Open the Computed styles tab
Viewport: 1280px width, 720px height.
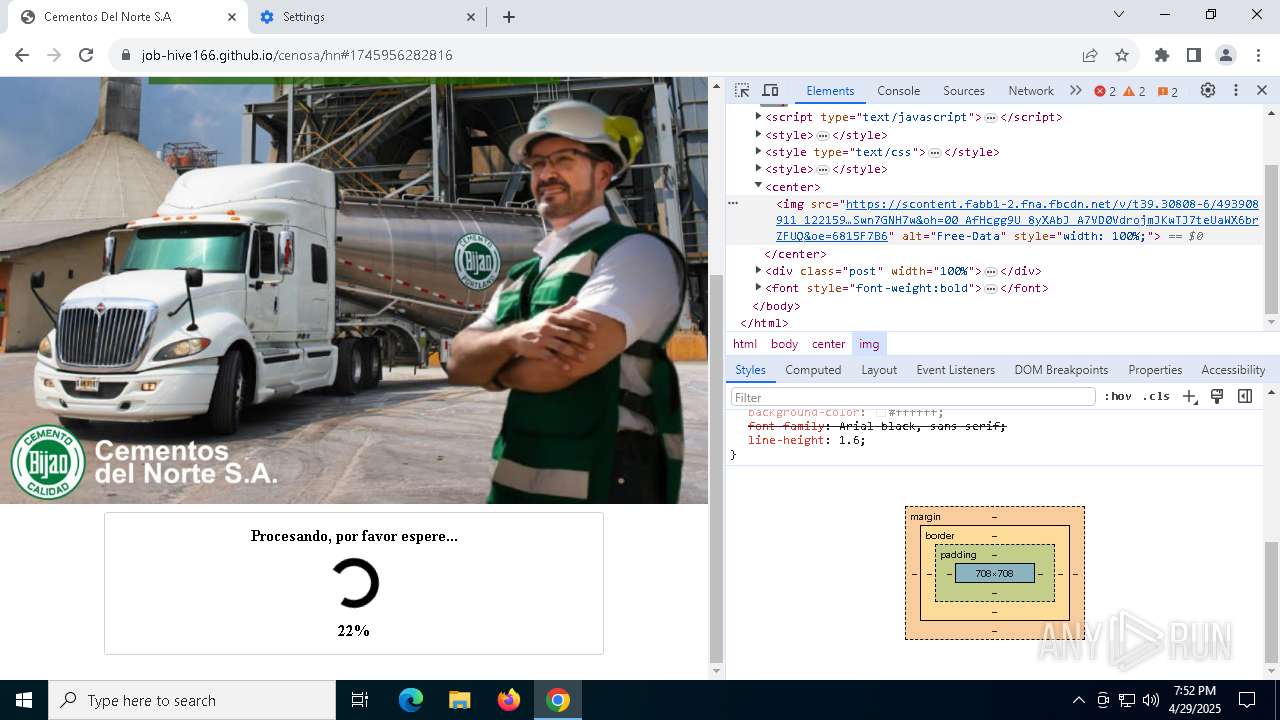pos(813,370)
